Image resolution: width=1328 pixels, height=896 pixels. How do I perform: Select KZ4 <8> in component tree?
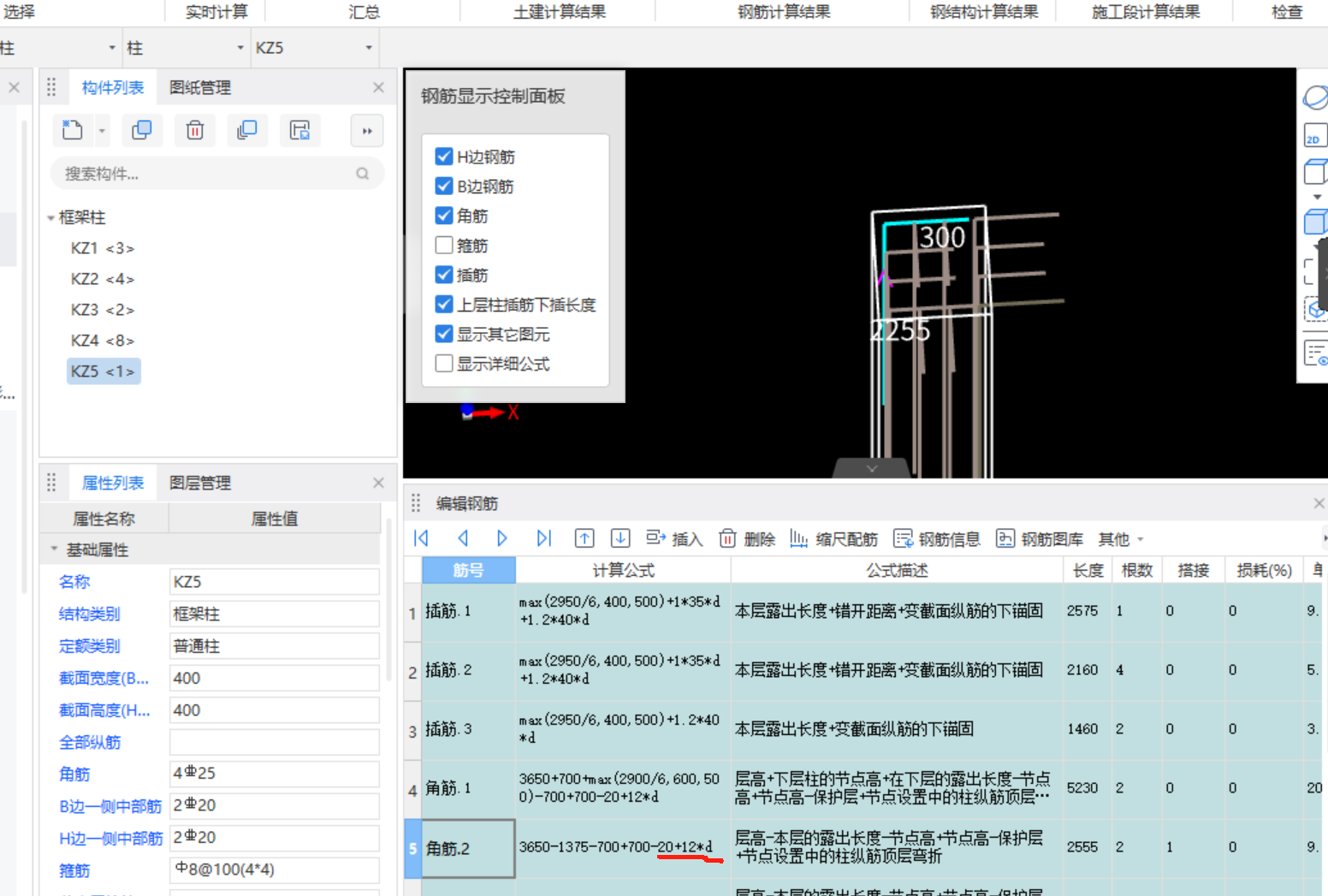pos(103,341)
